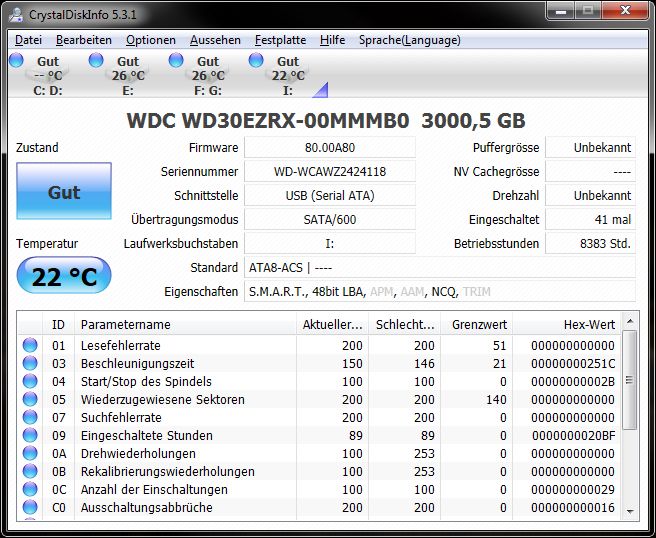Image resolution: width=656 pixels, height=538 pixels.
Task: Click the status orb for Ausschaltungsabbrüche
Action: [x=30, y=507]
